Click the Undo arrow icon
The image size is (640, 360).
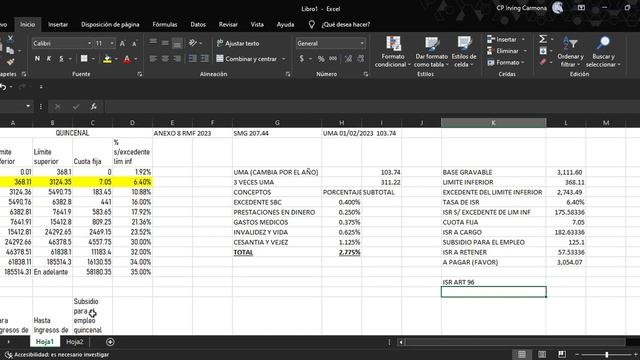point(3,87)
